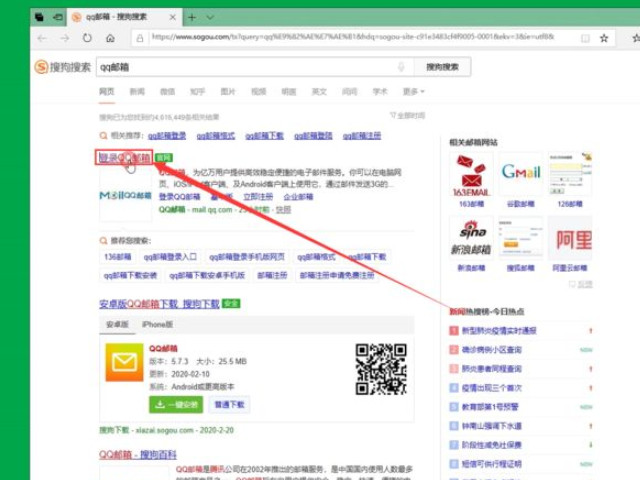Switch to the 微信 search tab
The image size is (640, 480).
(167, 91)
